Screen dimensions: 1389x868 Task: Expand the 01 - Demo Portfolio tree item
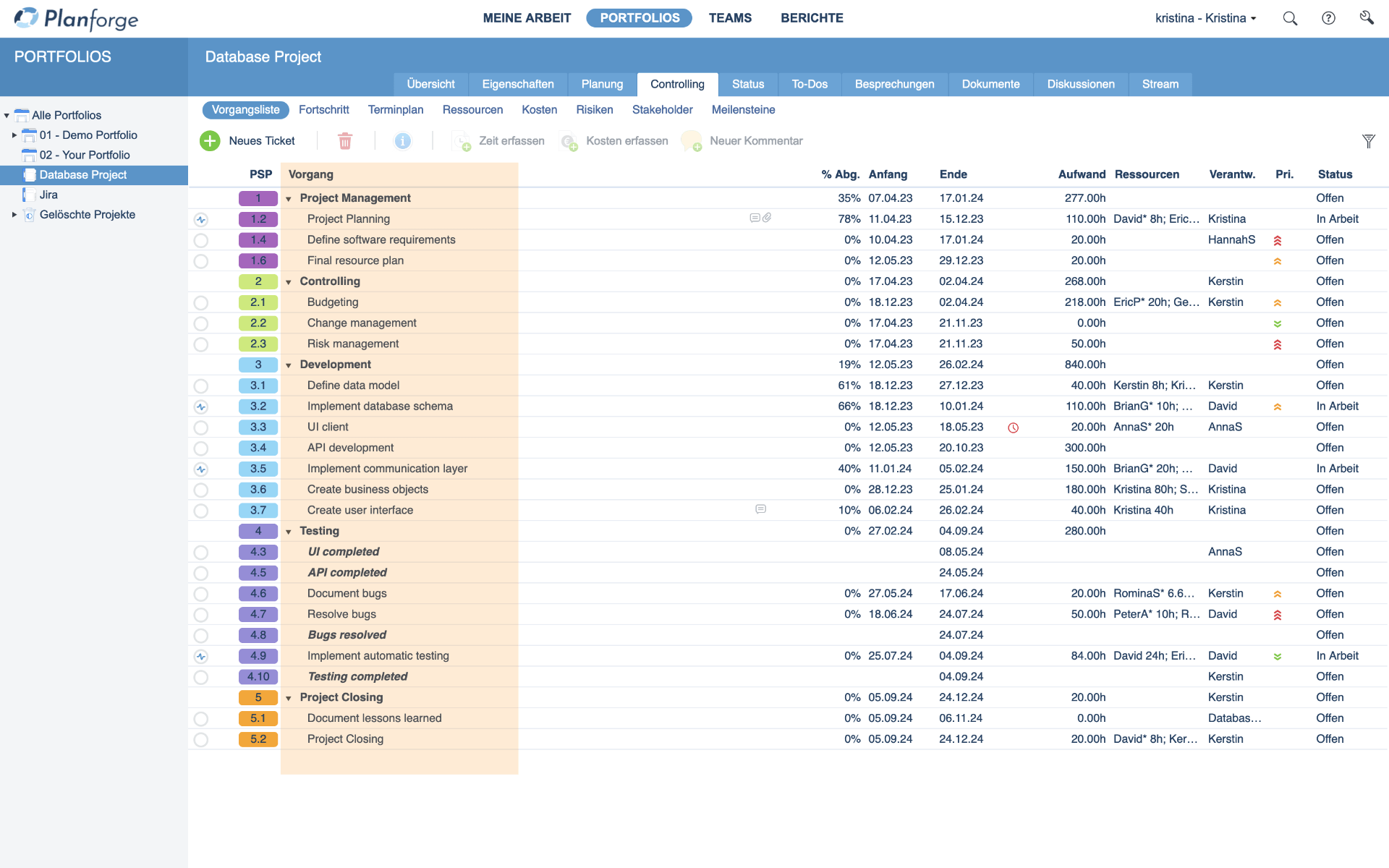tap(14, 135)
